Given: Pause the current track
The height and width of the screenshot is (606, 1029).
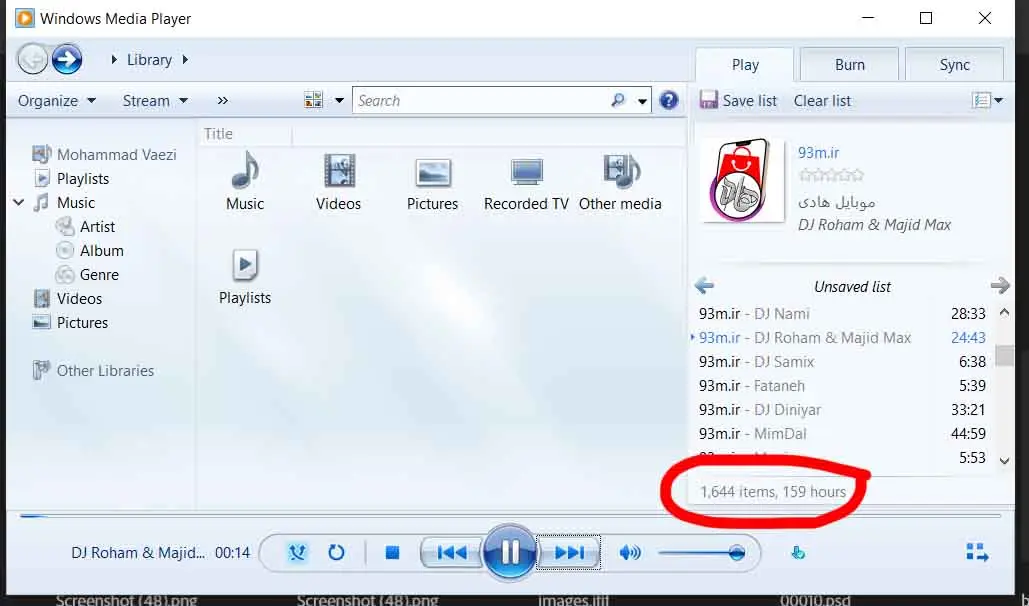Looking at the screenshot, I should pos(510,552).
